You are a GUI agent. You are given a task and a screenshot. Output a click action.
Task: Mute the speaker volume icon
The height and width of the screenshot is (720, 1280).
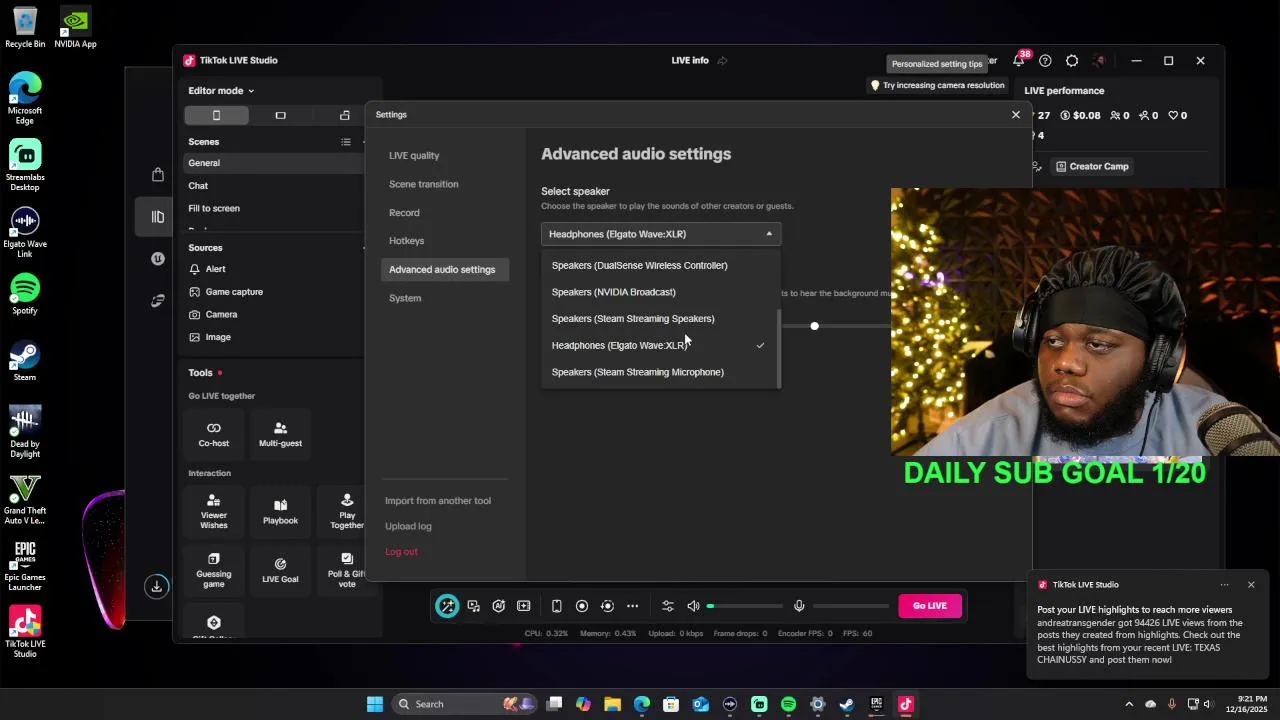pyautogui.click(x=693, y=606)
